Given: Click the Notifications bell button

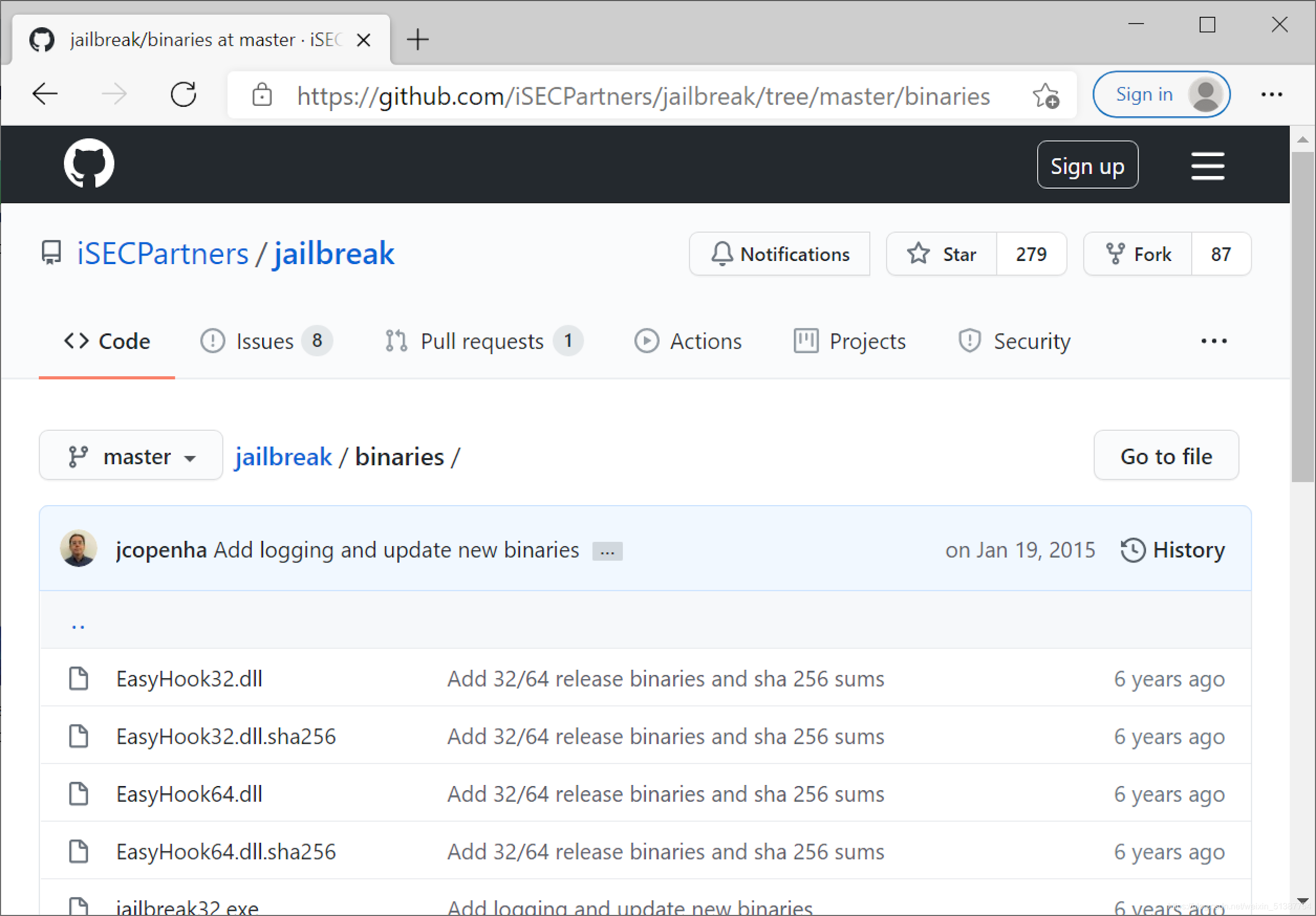Looking at the screenshot, I should click(x=779, y=254).
